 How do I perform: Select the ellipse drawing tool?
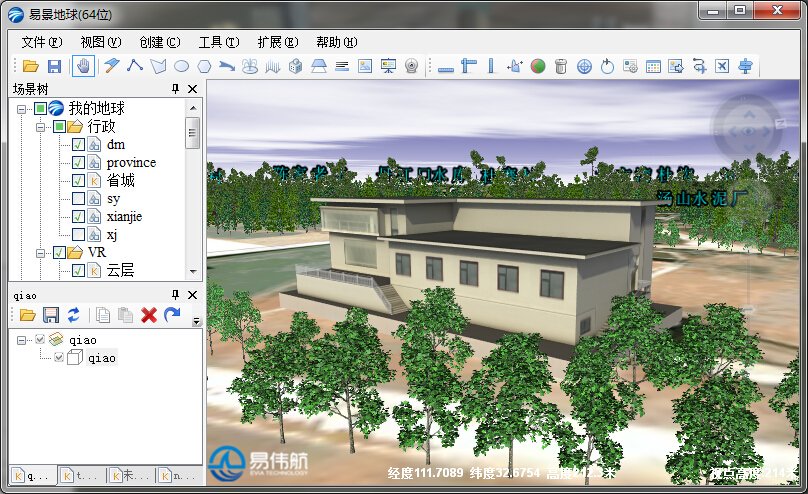(x=181, y=66)
